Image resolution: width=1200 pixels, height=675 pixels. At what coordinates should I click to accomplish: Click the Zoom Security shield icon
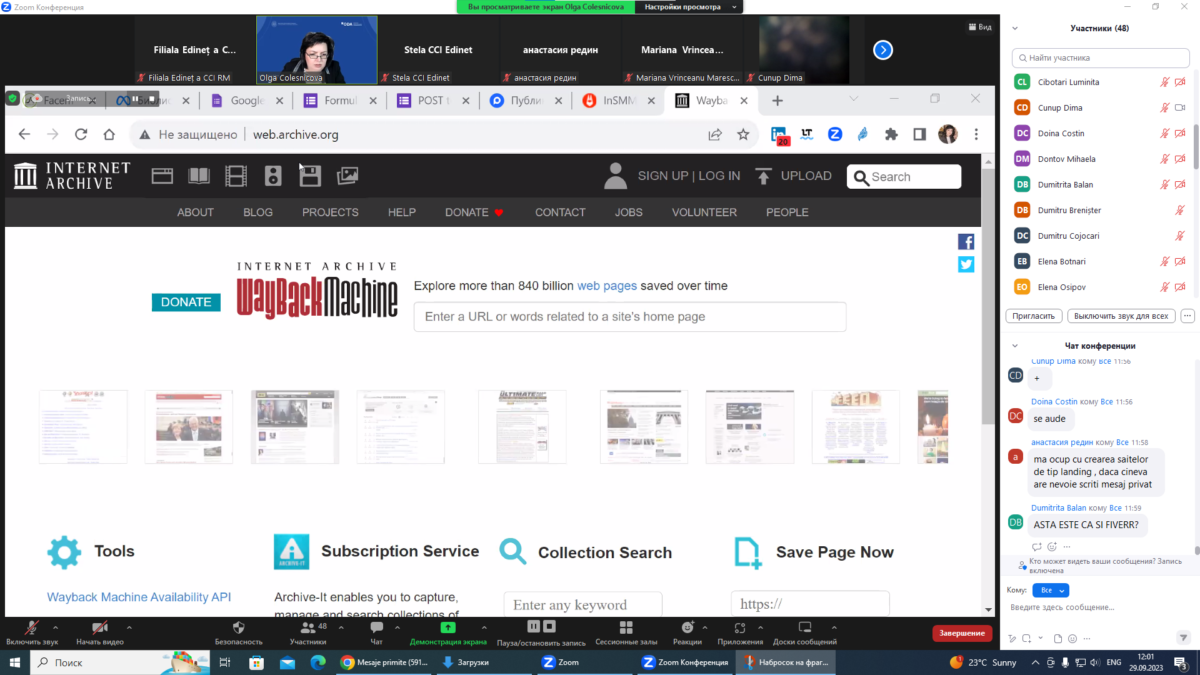click(238, 627)
